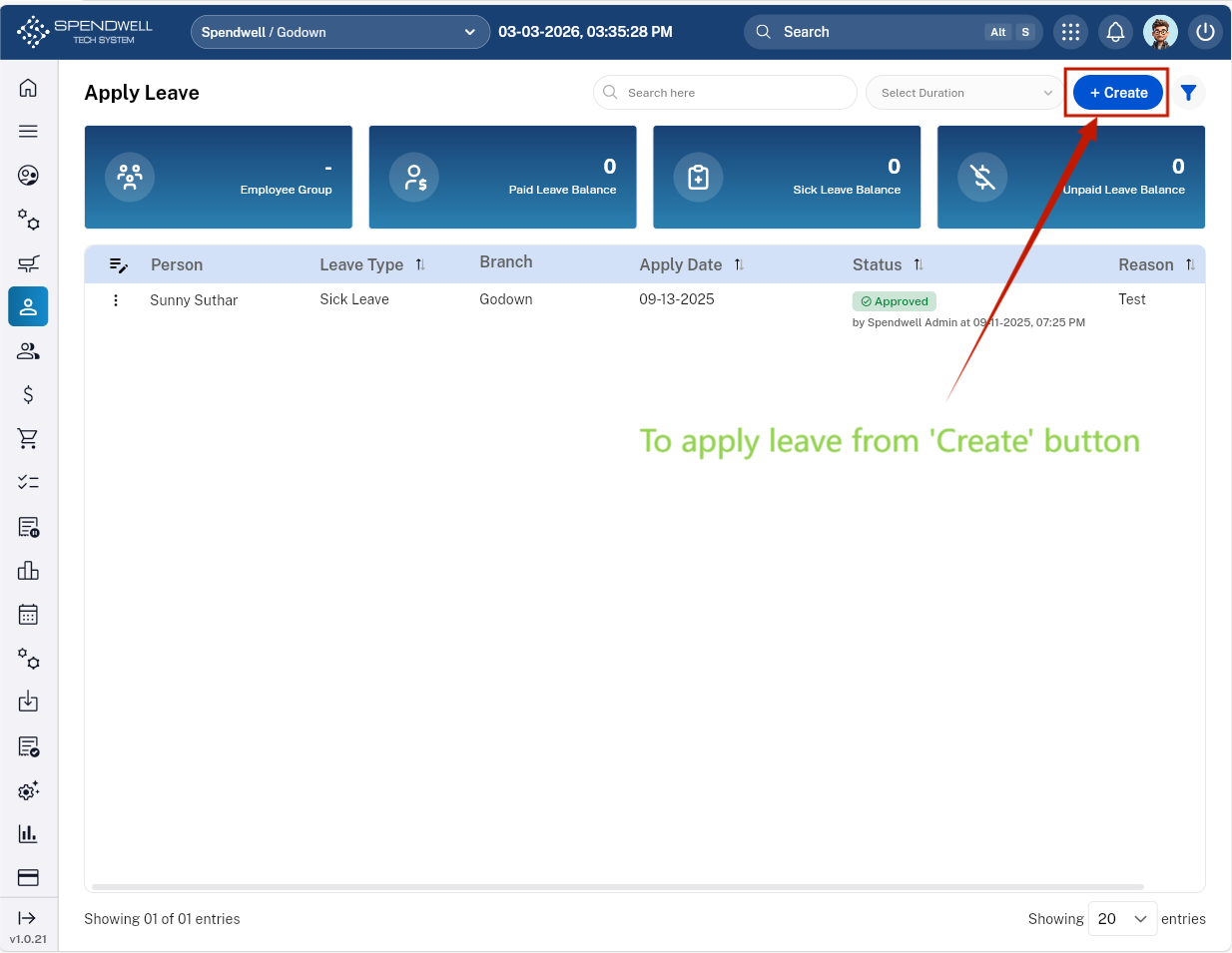
Task: Open the filter funnel icon
Action: [1188, 93]
